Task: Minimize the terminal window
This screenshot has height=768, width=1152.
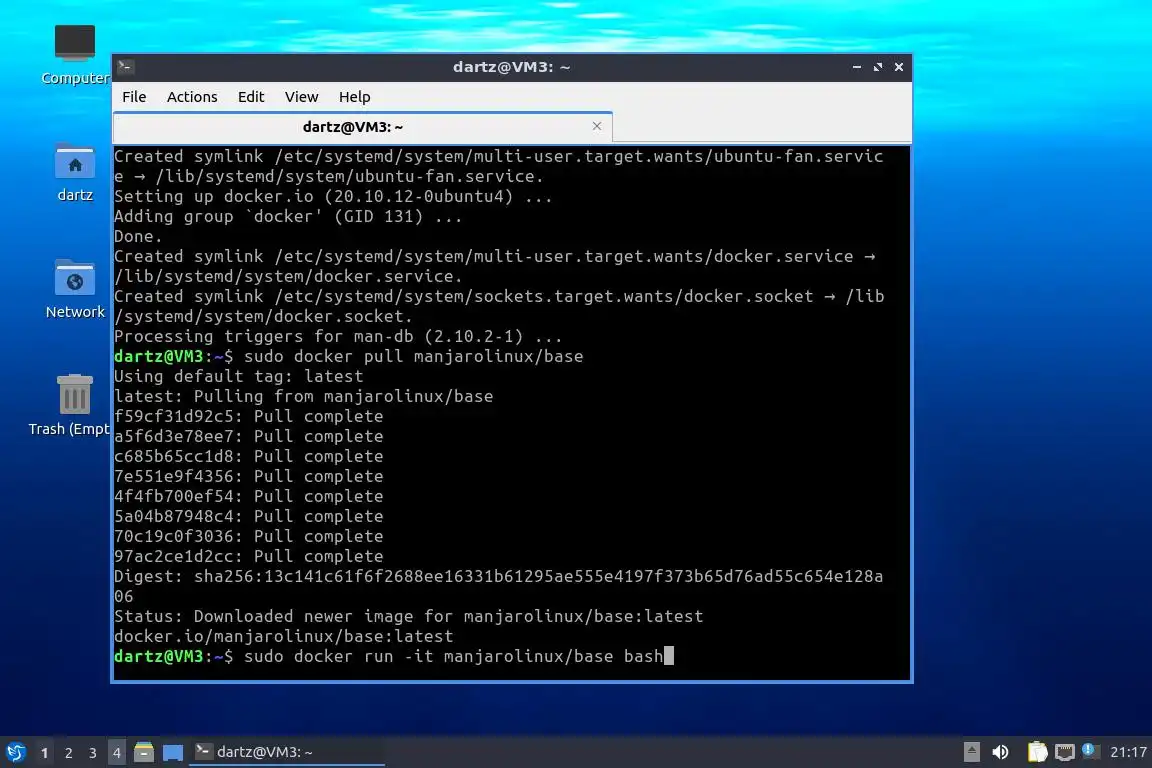Action: 857,67
